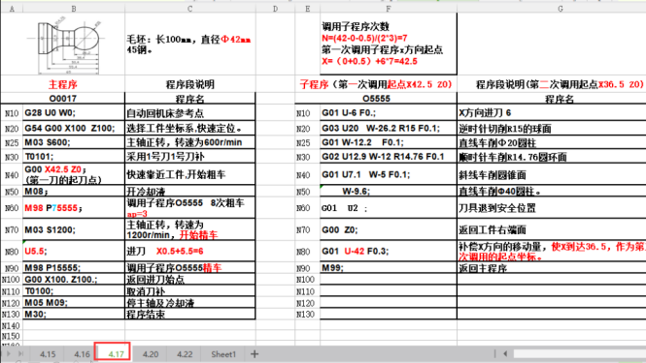Click the horizontal scrollbar left arrow

click(505, 354)
